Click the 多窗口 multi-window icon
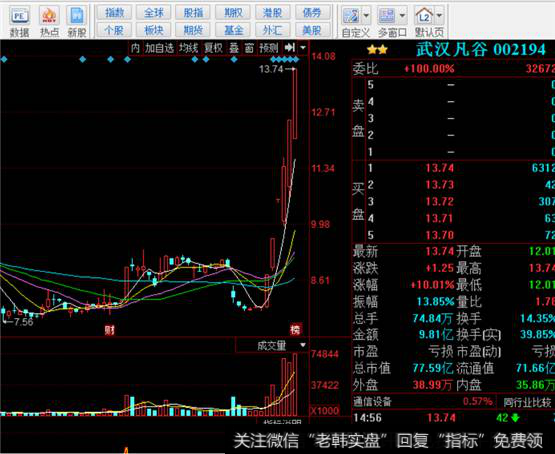The image size is (555, 454). click(387, 16)
